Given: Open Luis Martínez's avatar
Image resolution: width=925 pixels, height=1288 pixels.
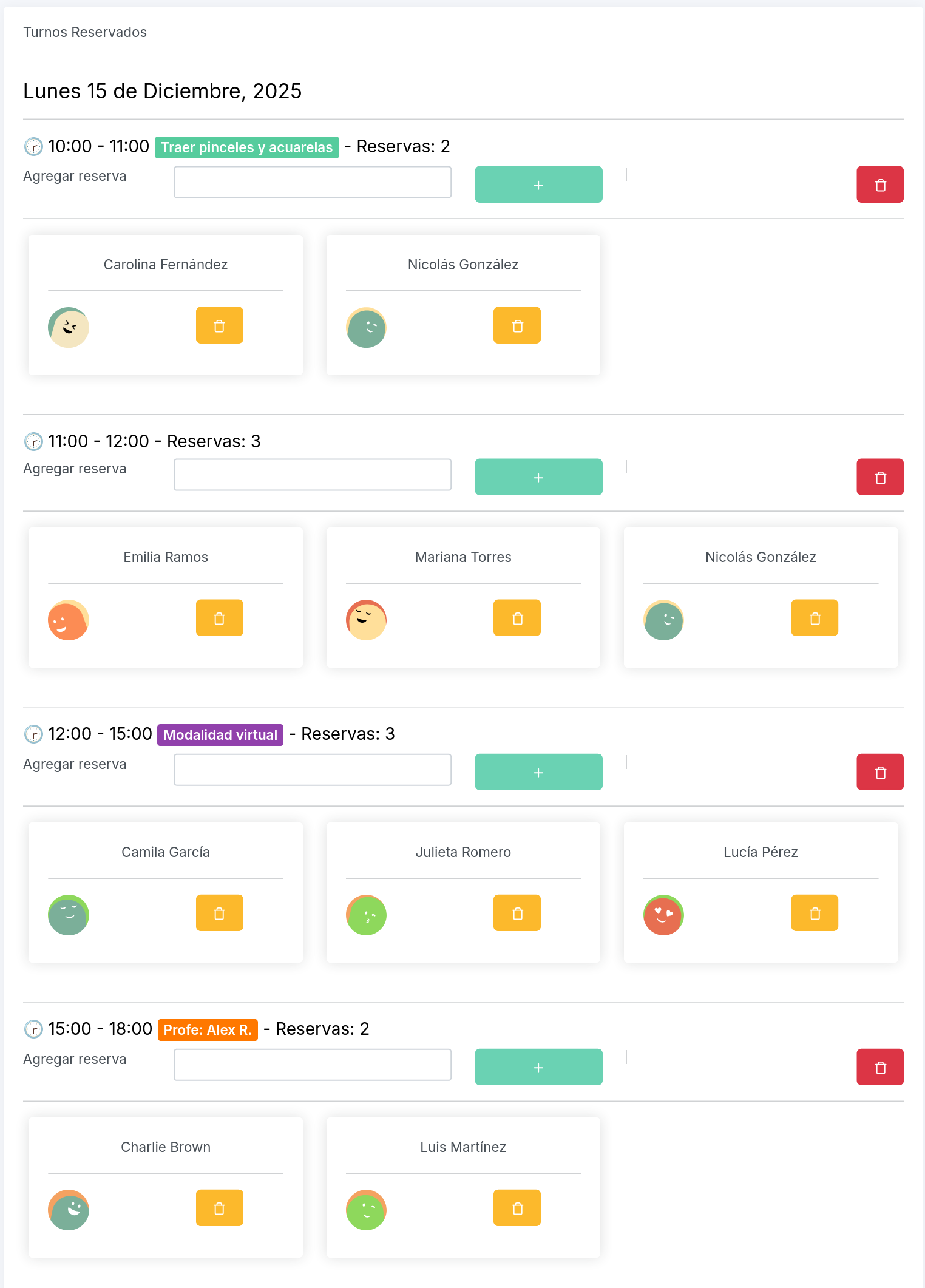Looking at the screenshot, I should click(x=366, y=1210).
